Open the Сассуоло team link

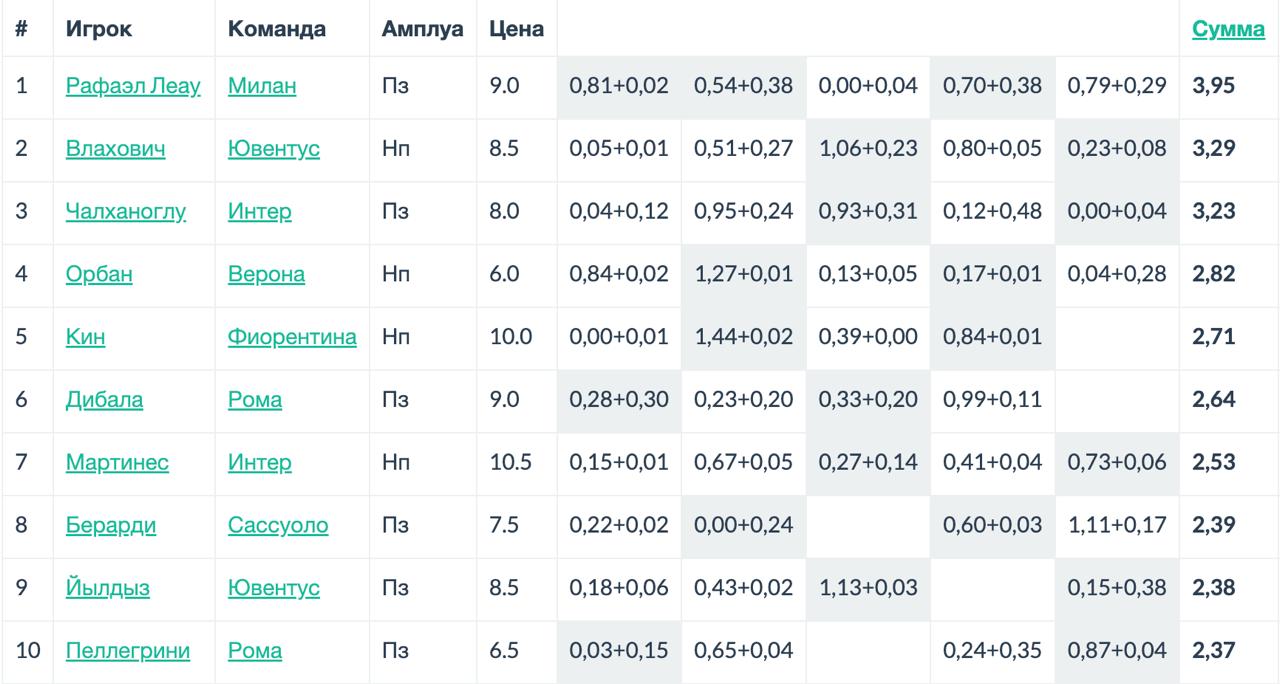[x=278, y=525]
